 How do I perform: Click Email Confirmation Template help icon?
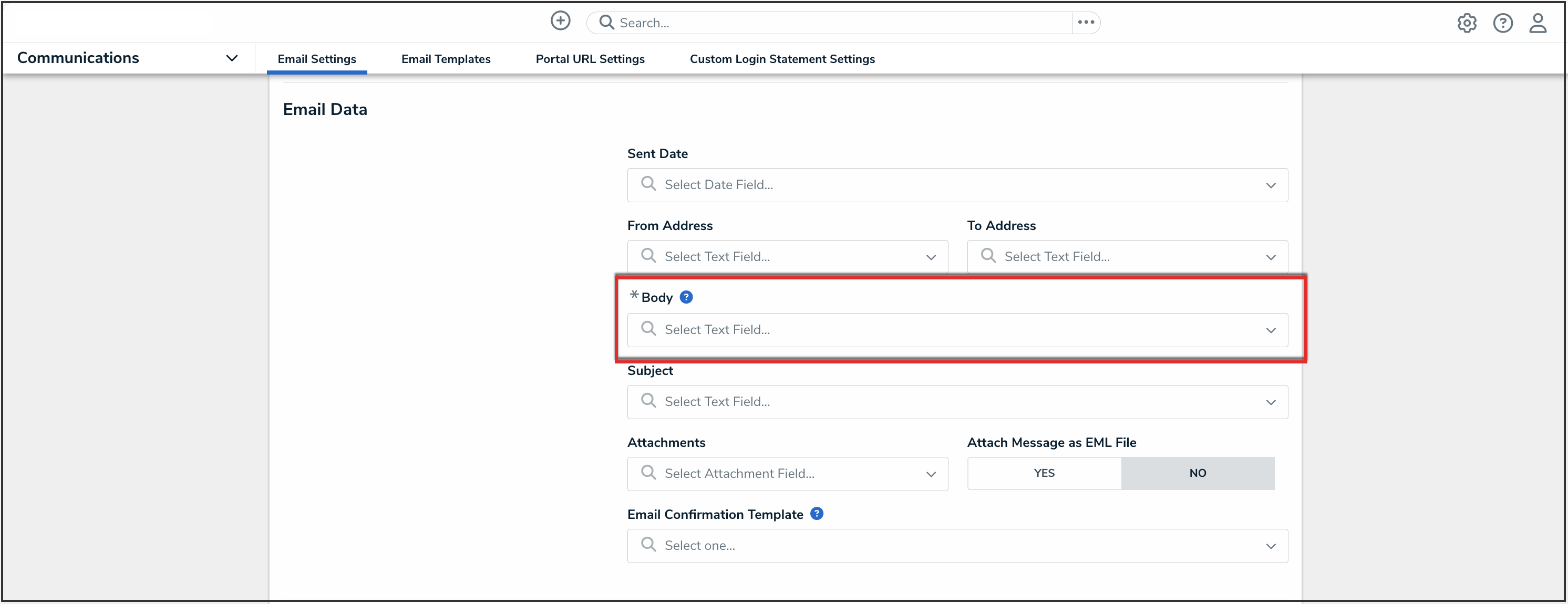click(x=817, y=513)
